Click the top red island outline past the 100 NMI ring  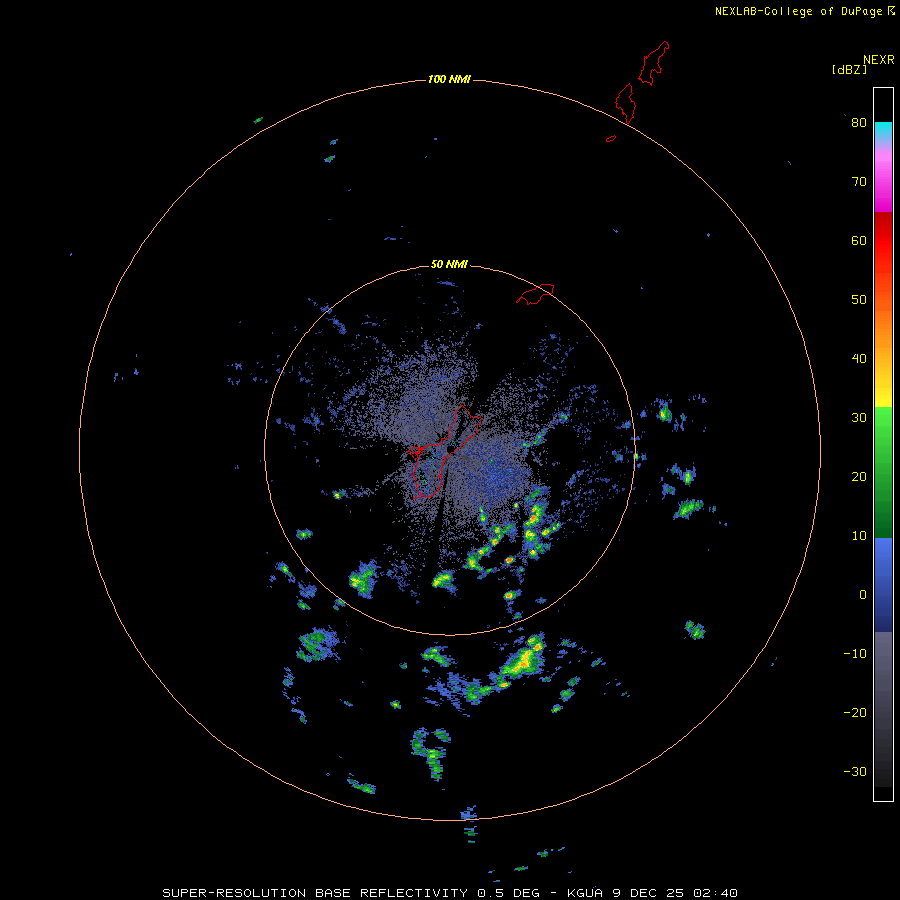tap(654, 63)
